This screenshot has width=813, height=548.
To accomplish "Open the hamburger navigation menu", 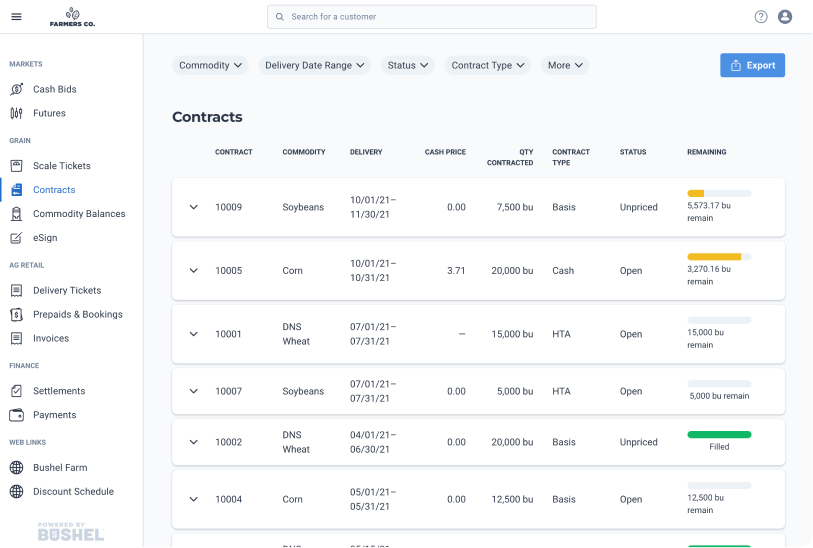I will [x=17, y=17].
